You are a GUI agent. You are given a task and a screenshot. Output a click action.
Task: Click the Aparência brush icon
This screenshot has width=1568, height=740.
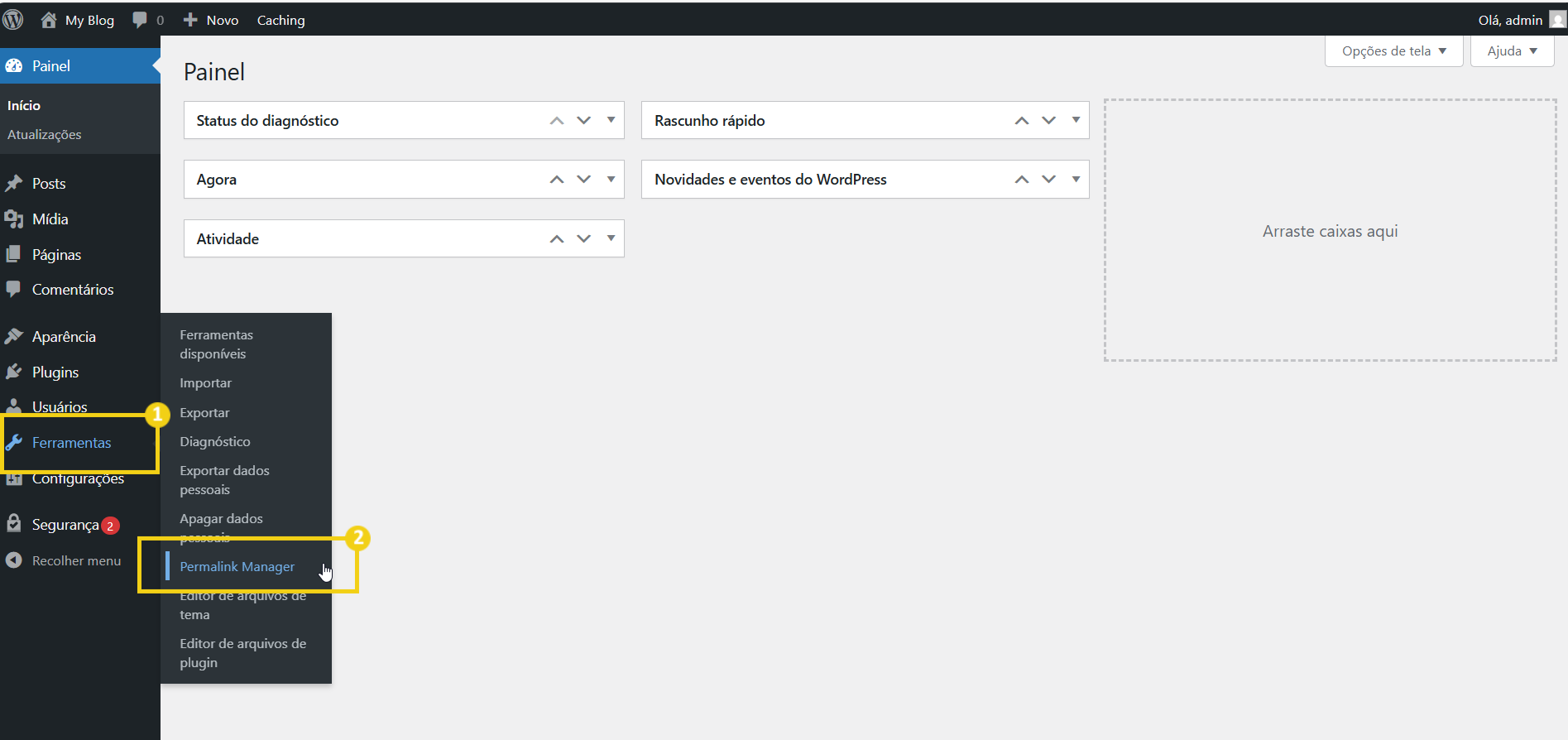(14, 337)
